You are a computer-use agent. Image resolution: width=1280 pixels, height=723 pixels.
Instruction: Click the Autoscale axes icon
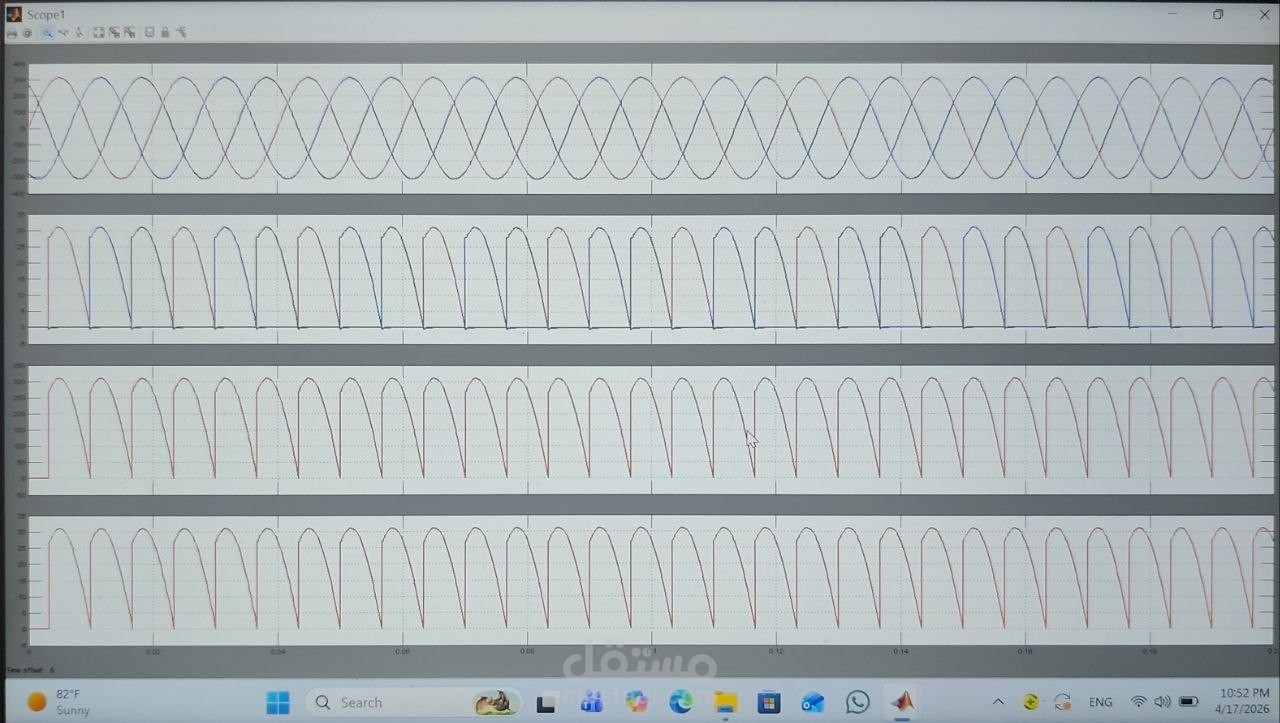[x=99, y=33]
